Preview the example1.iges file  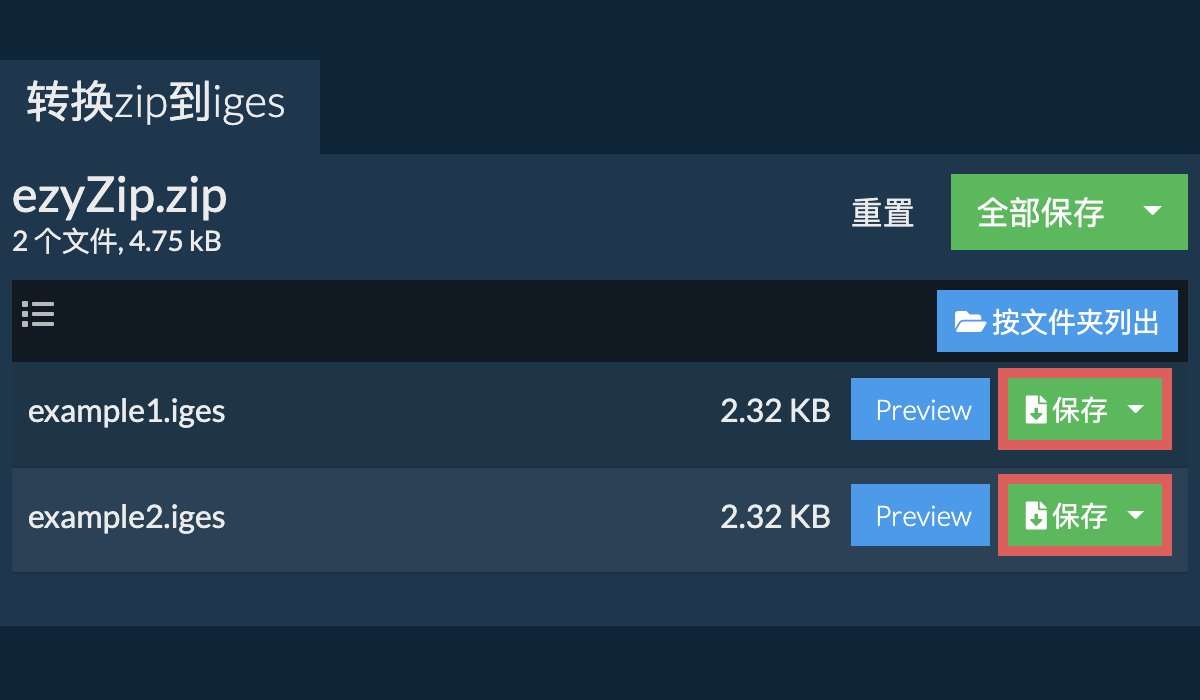click(x=923, y=410)
